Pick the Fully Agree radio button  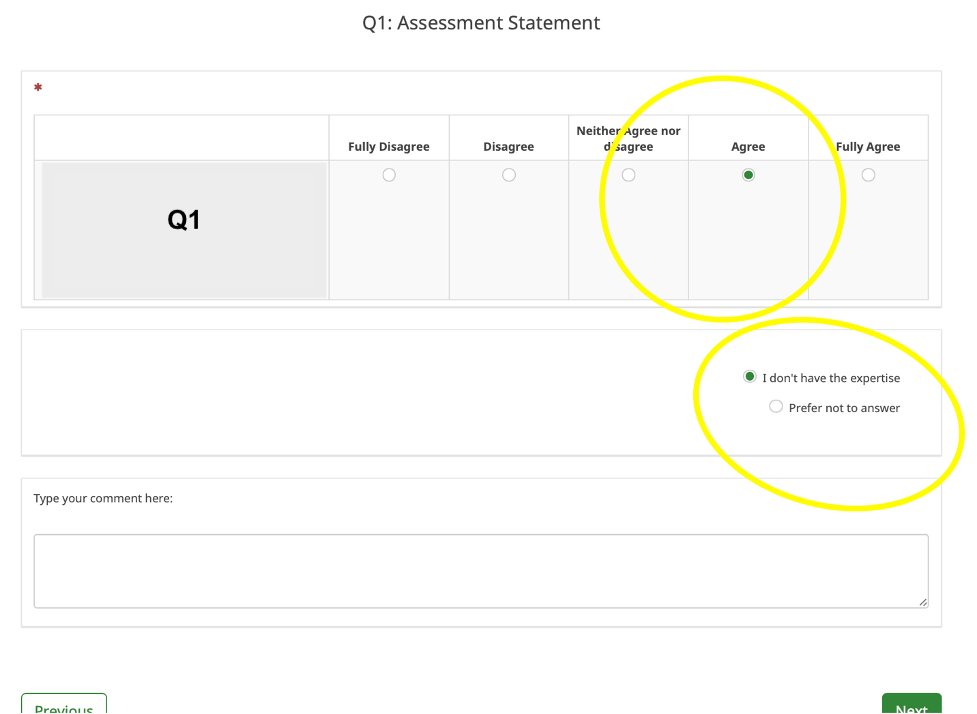(x=868, y=175)
